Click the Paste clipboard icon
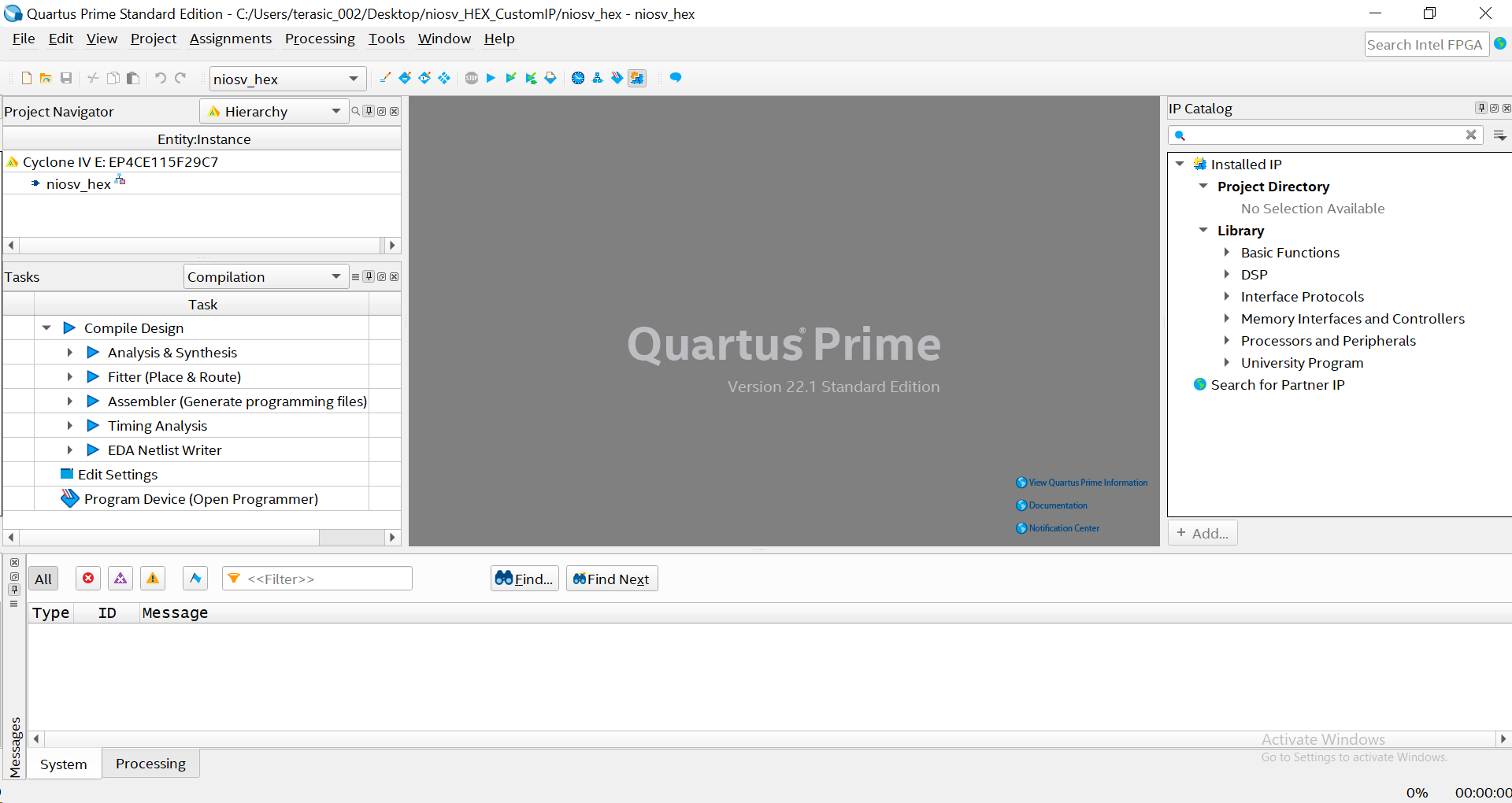1512x803 pixels. [133, 78]
